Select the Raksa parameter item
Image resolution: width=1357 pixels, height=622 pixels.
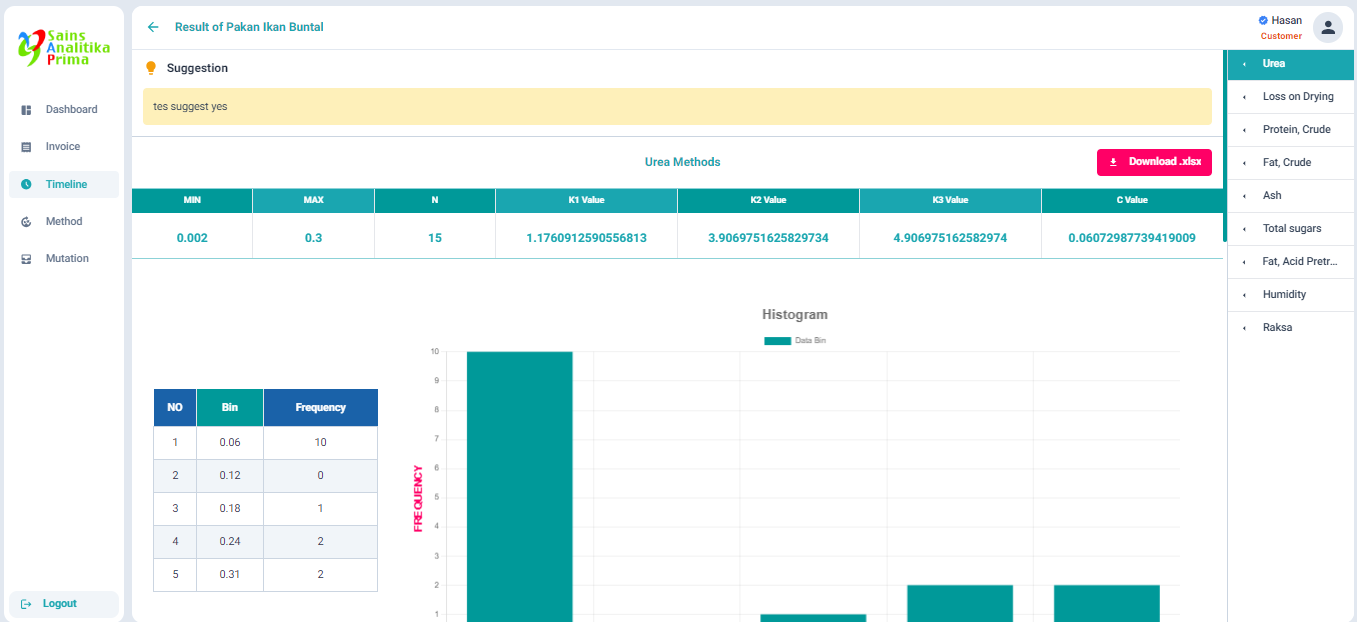point(1276,328)
